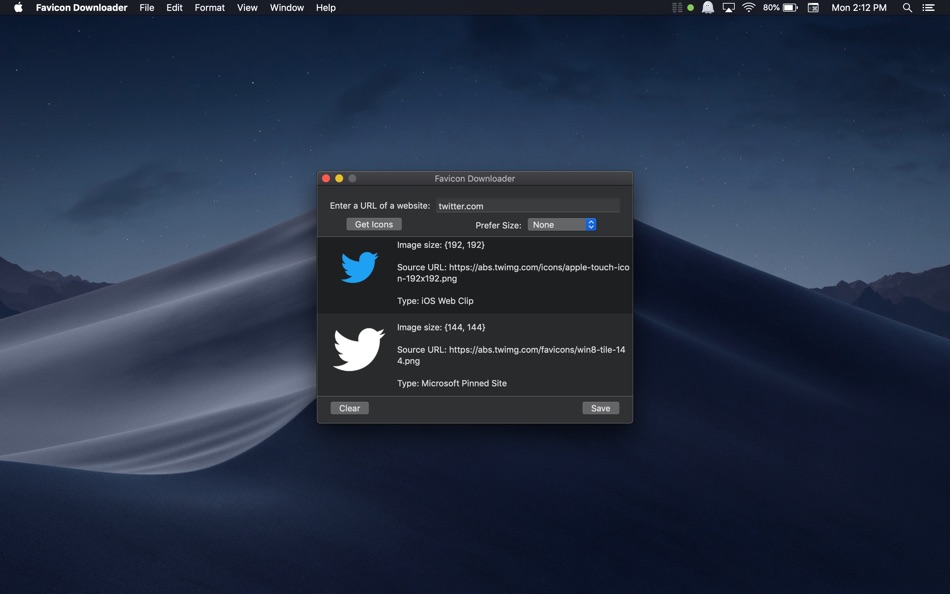Open the Help menu
The height and width of the screenshot is (594, 950).
pyautogui.click(x=325, y=7)
